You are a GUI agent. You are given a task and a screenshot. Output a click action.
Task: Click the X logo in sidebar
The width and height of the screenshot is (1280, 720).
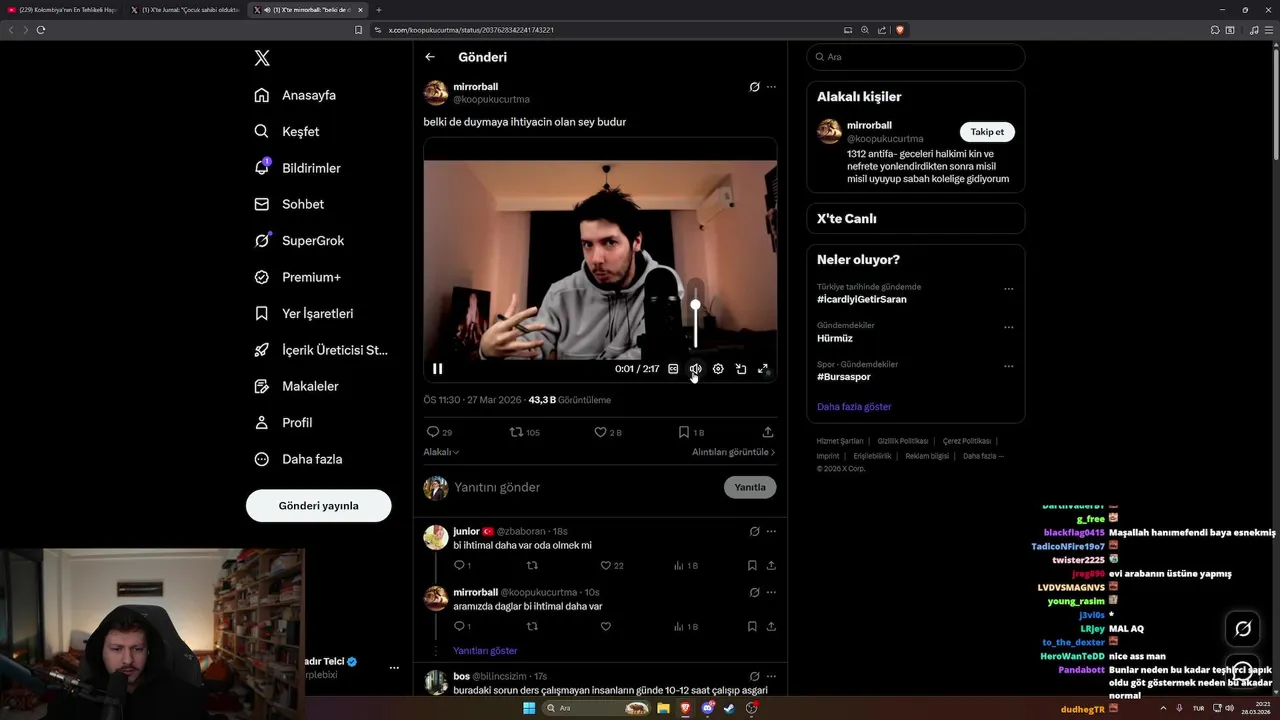pyautogui.click(x=262, y=58)
